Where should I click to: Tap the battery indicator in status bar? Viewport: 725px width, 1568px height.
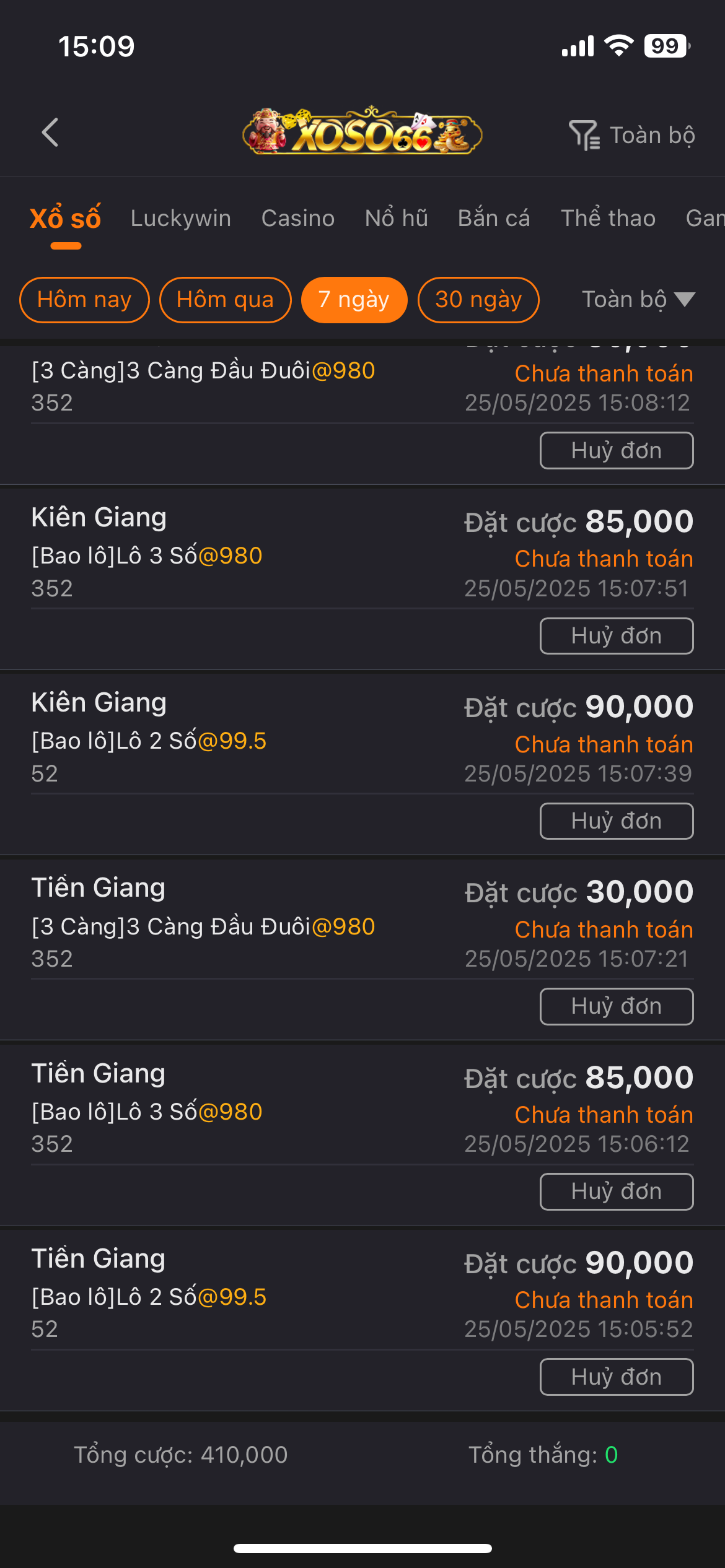click(x=667, y=46)
